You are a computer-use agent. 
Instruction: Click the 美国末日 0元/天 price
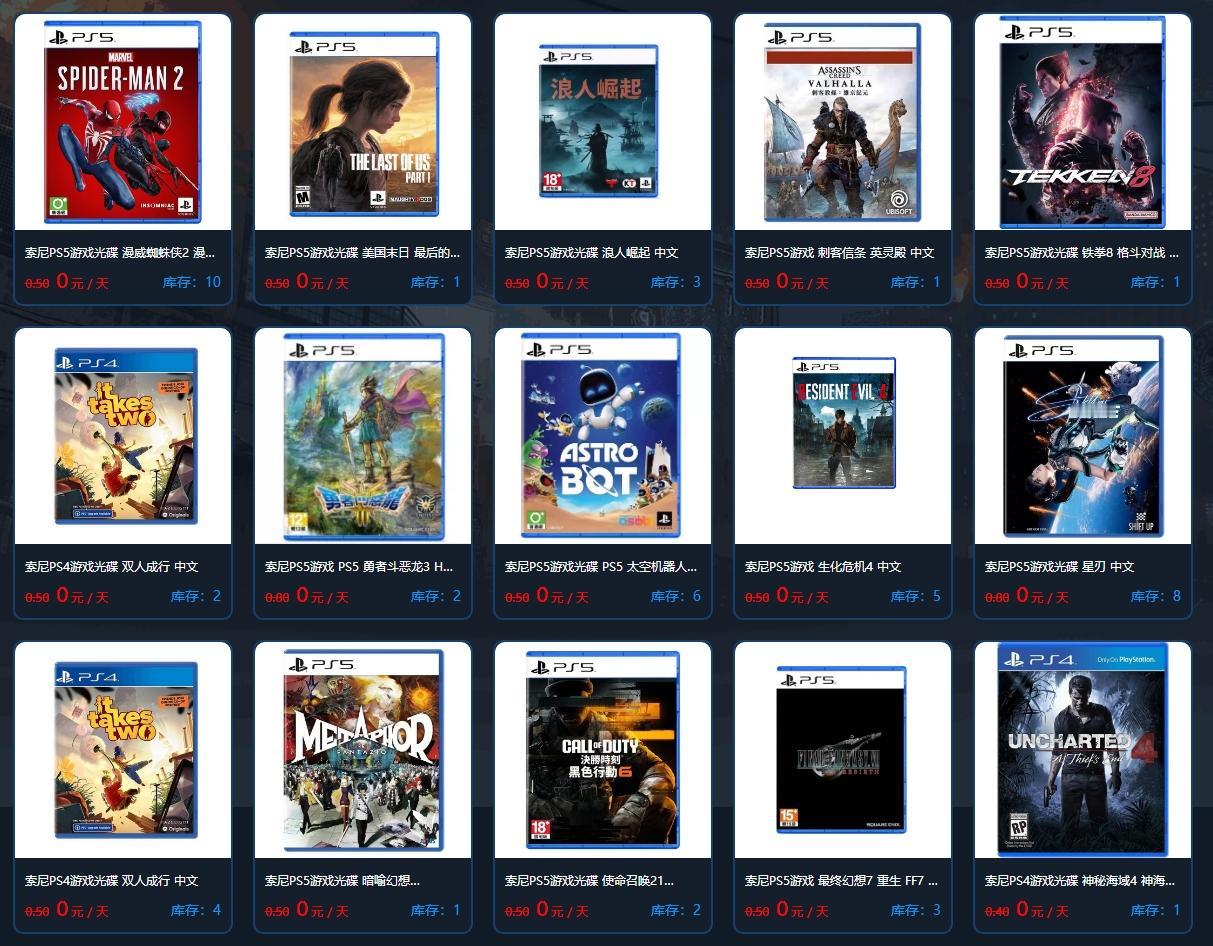(323, 282)
